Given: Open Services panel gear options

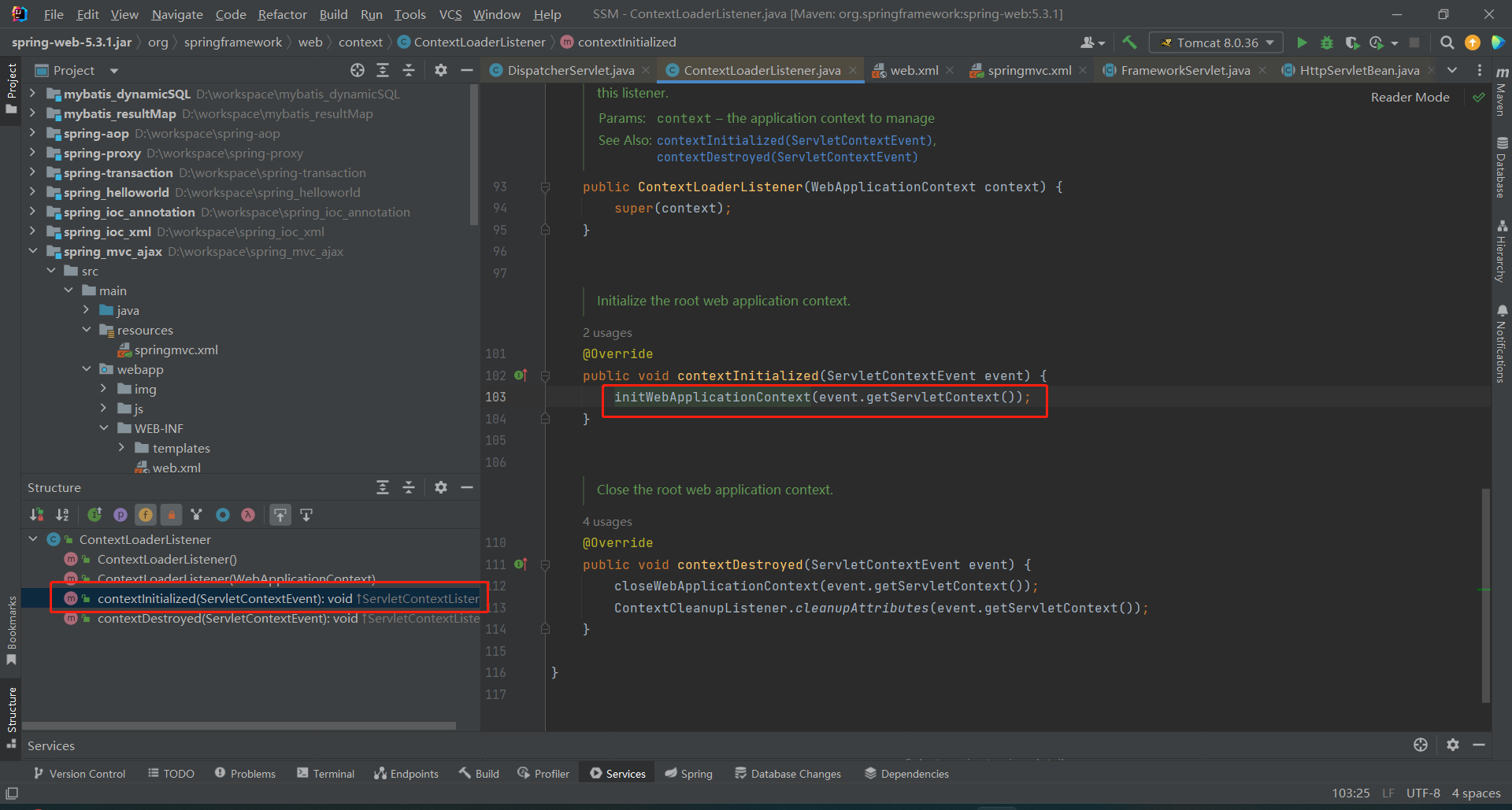Looking at the screenshot, I should tap(1453, 745).
